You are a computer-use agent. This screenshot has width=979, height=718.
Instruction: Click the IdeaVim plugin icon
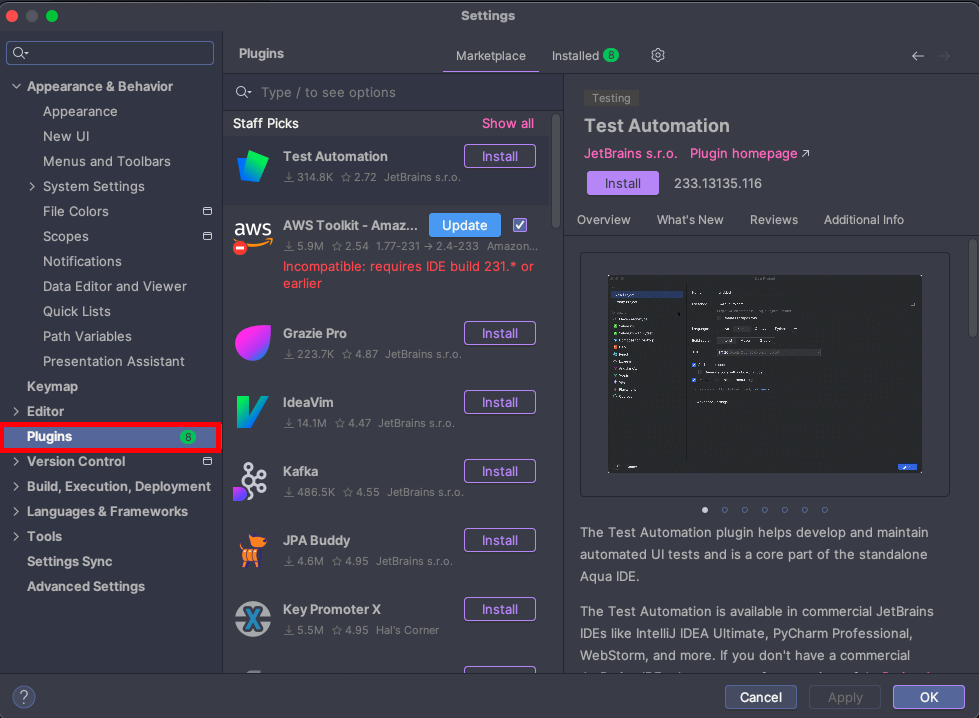pos(253,412)
